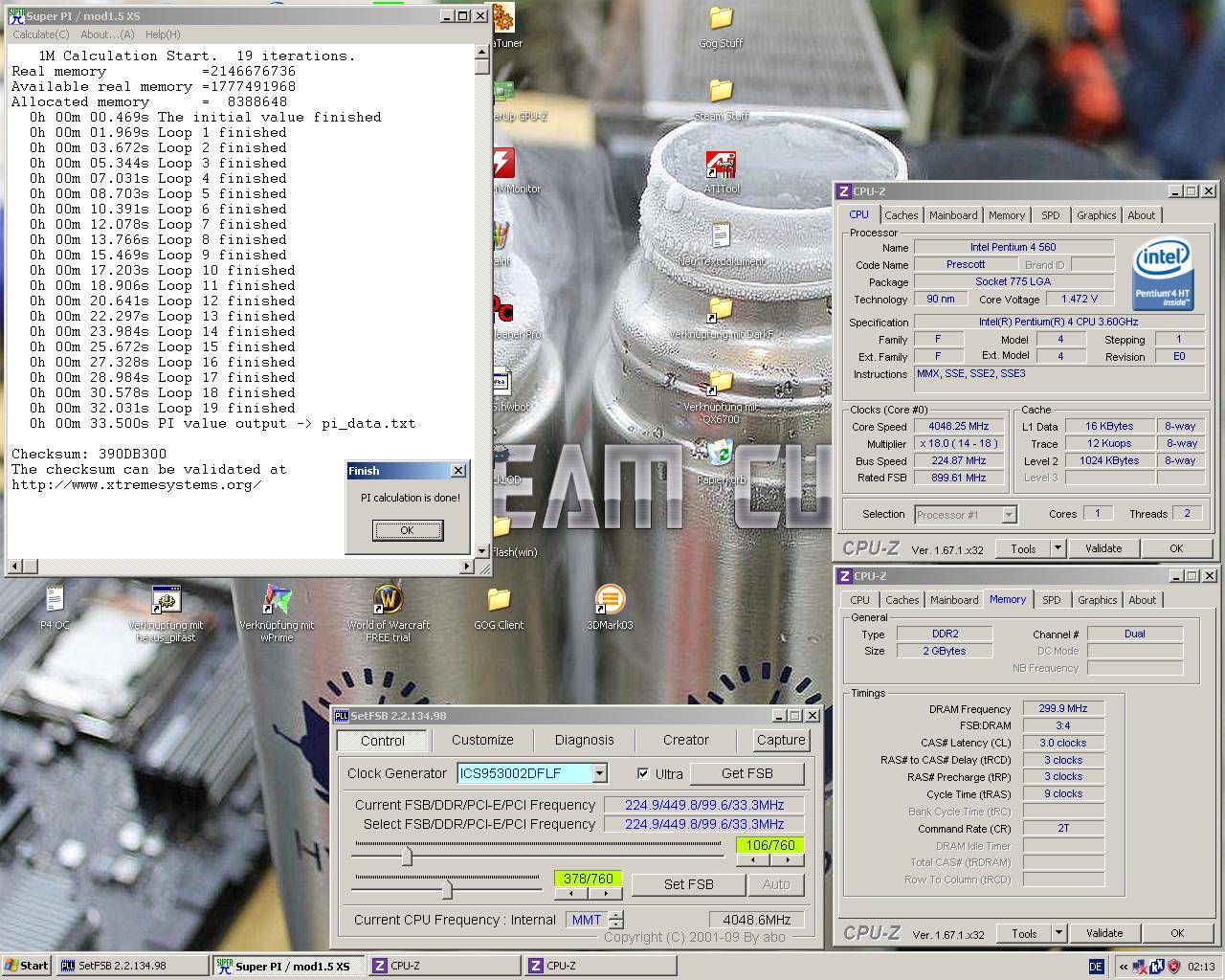
Task: Launch World of Warcraft FREE trial icon
Action: pos(388,600)
